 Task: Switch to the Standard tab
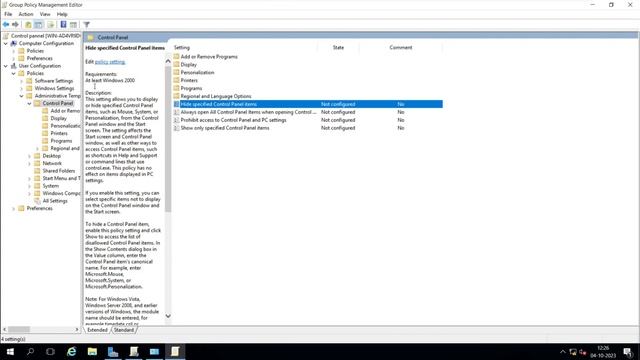(x=124, y=330)
